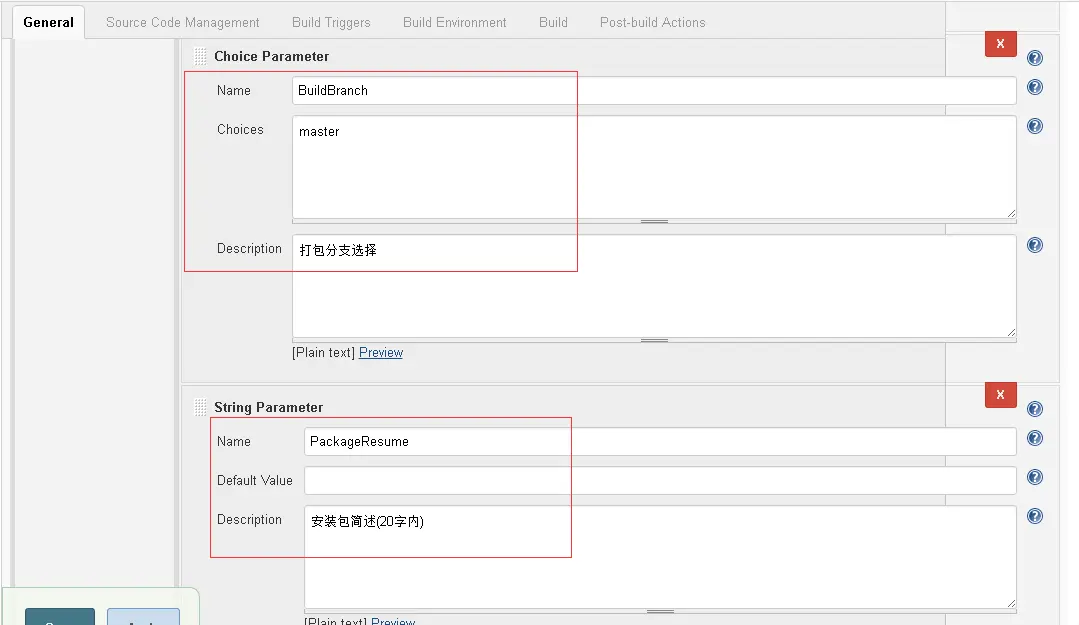Open help for the BuildBranch name field
This screenshot has width=1079, height=625.
[x=1035, y=88]
